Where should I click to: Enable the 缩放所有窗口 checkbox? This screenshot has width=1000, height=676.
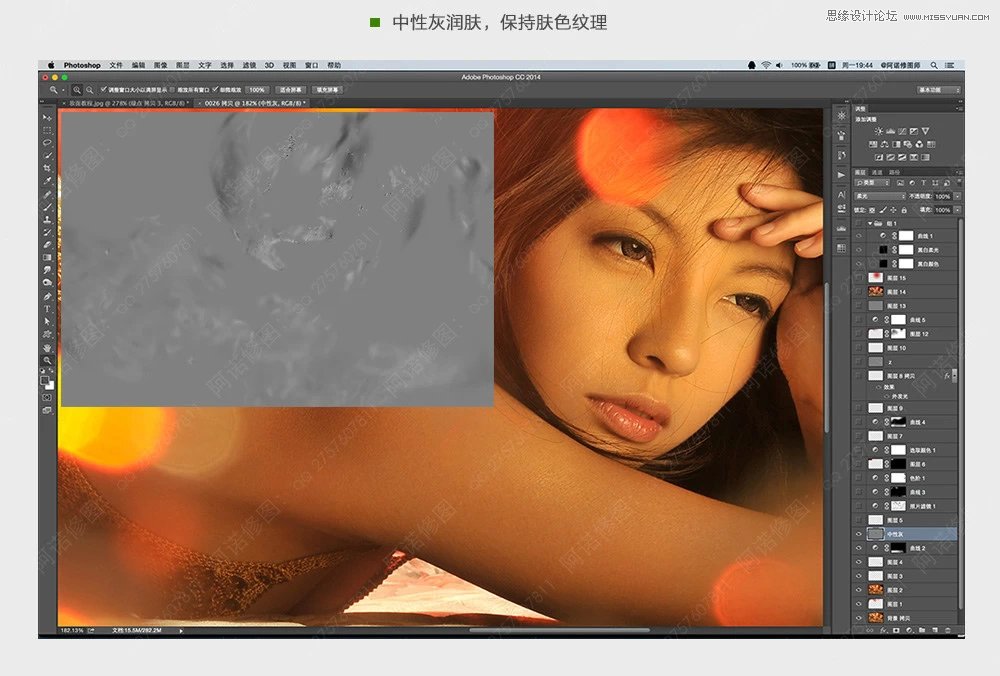click(171, 90)
